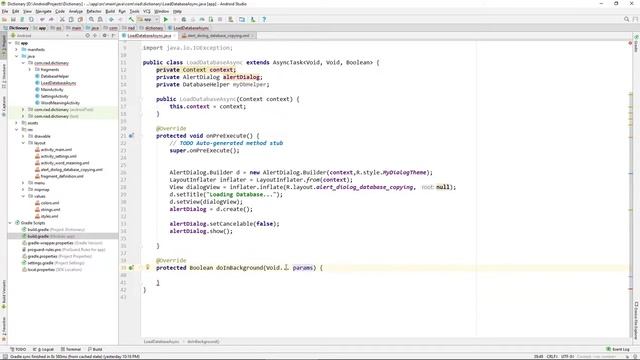The width and height of the screenshot is (640, 360).
Task: Click the Search Everywhere magnifier at top right
Action: (627, 19)
